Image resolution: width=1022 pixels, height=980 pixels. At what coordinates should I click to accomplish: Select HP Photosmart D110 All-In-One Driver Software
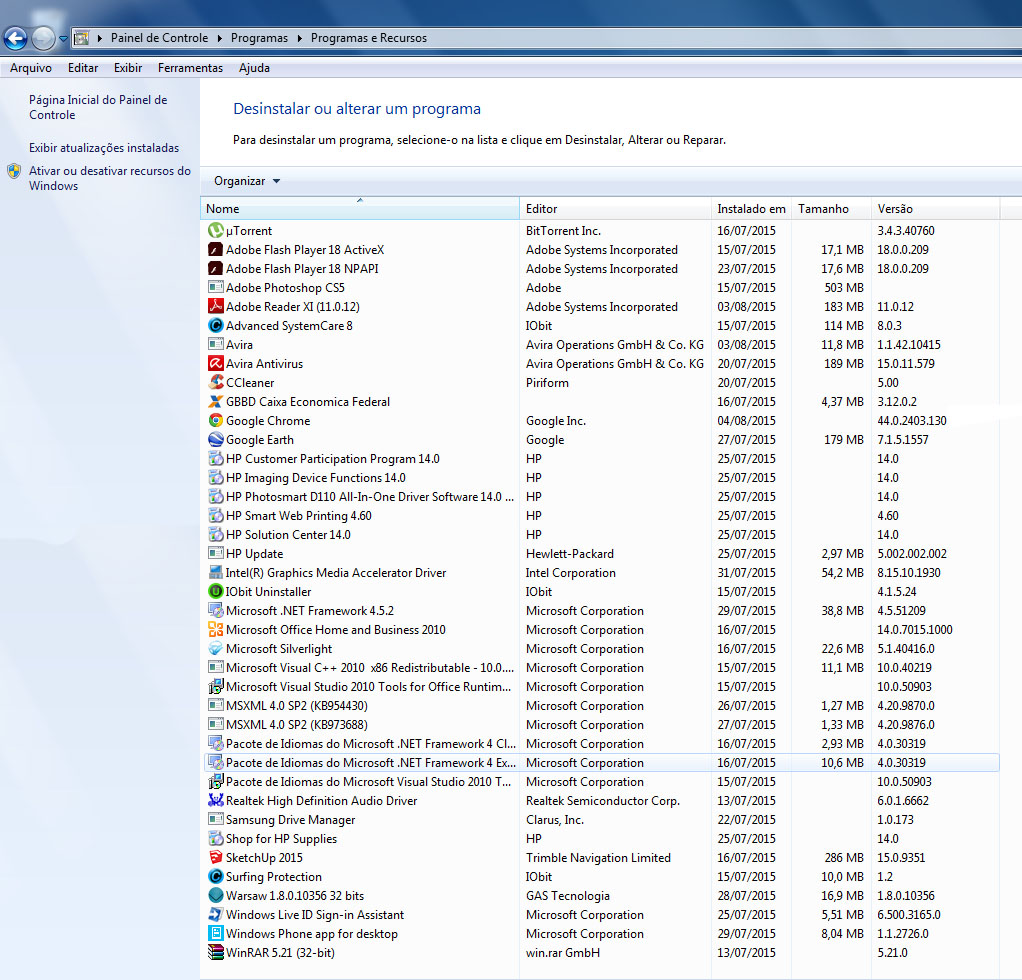[602, 497]
